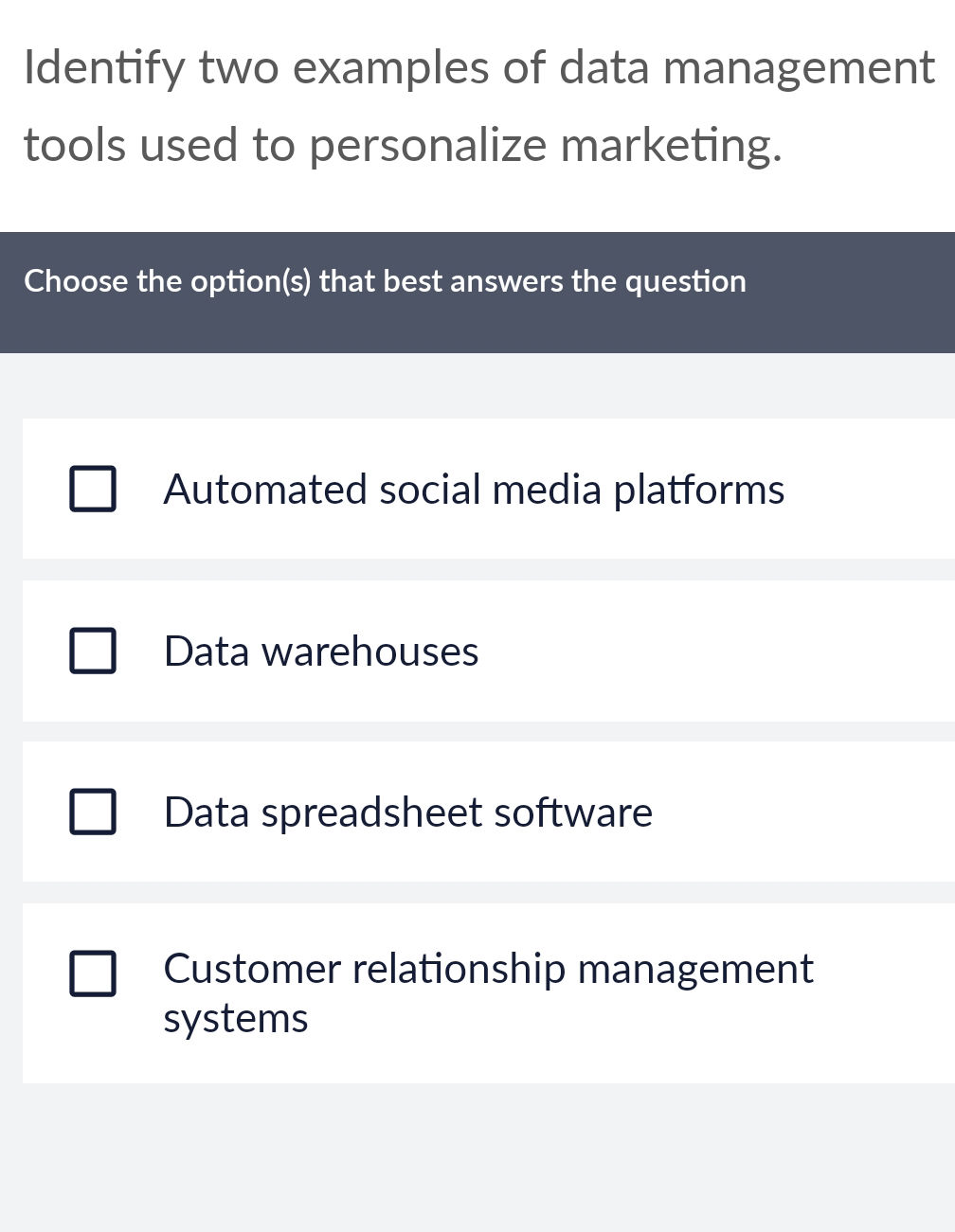Click the Automated social media platforms option row
This screenshot has height=1232, width=955.
tap(474, 489)
